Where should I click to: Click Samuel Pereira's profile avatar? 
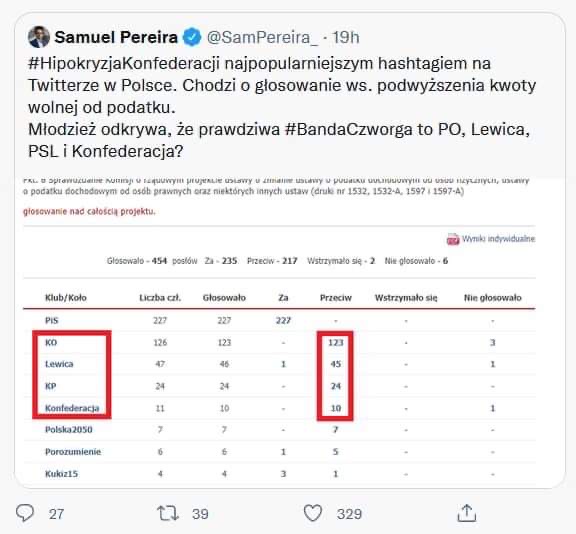click(39, 37)
